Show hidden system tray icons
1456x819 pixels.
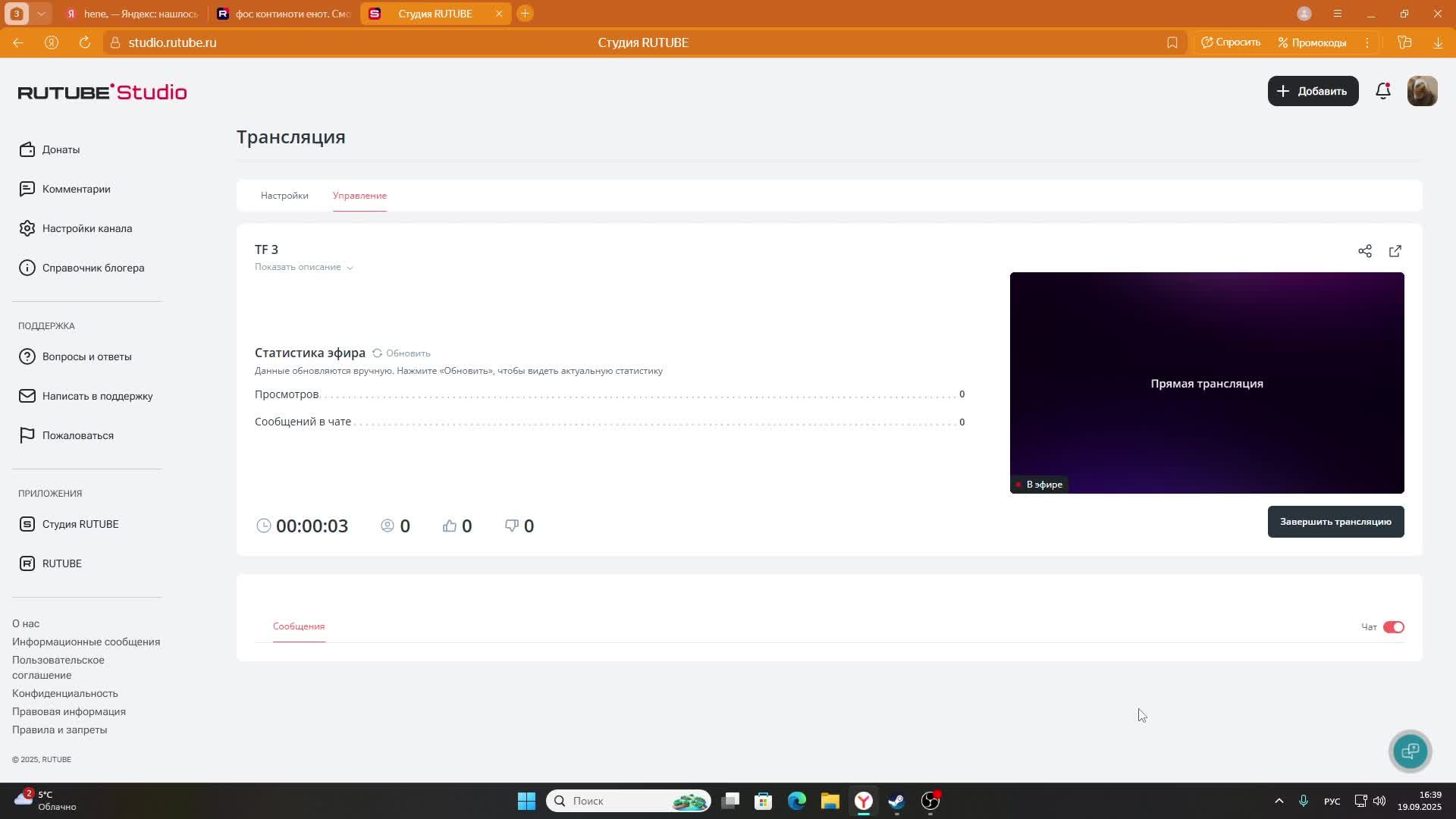click(1279, 801)
